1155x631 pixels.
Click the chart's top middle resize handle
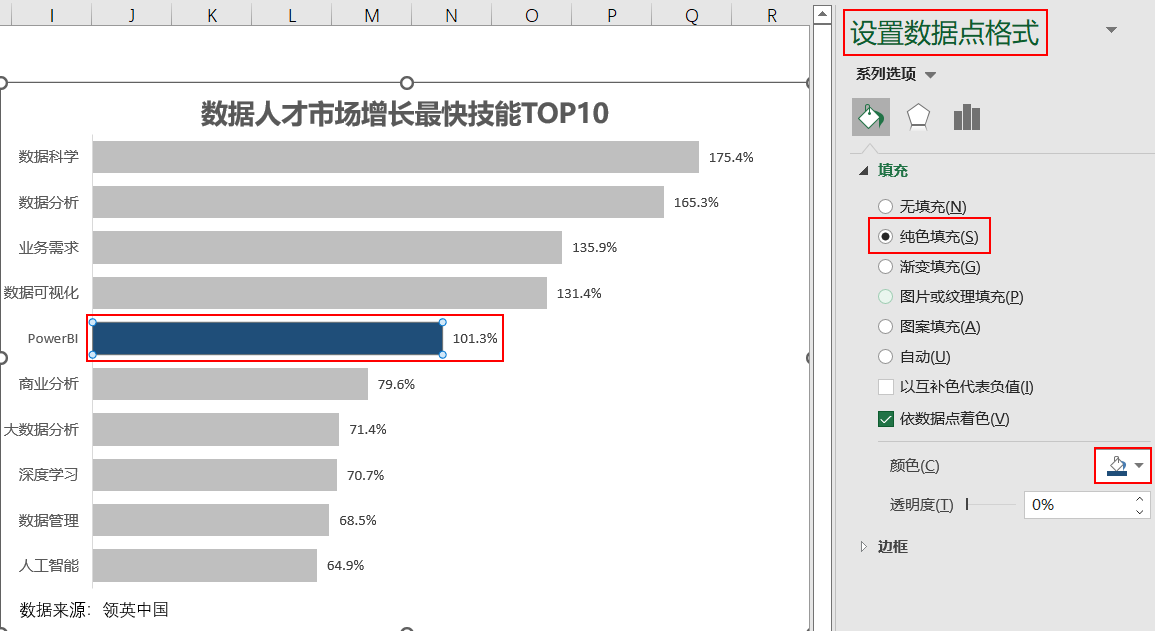click(407, 82)
